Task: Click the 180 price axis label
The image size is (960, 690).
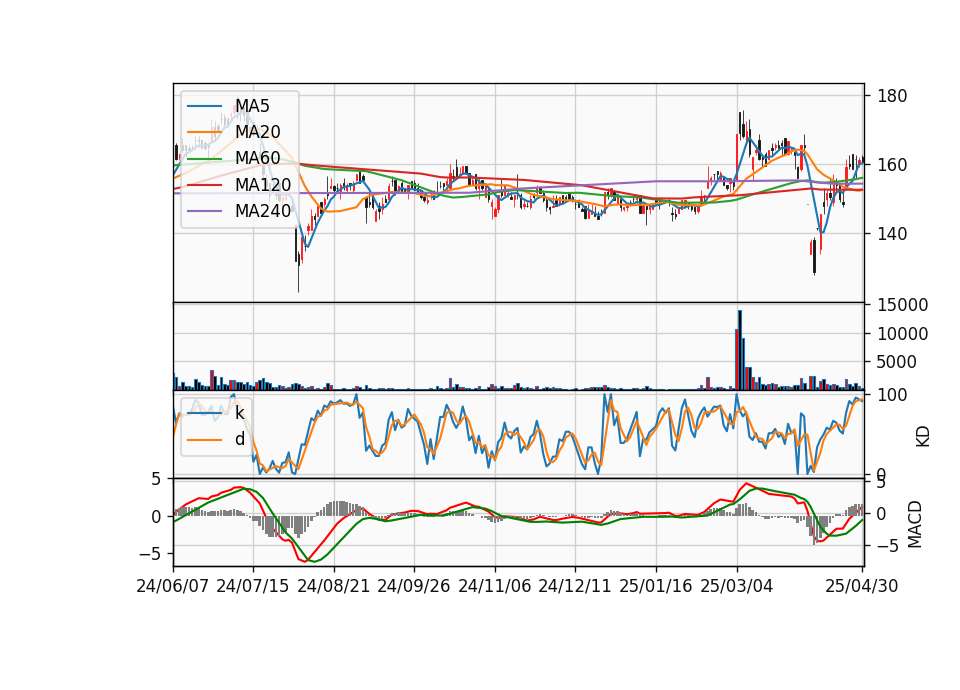Action: tap(892, 96)
